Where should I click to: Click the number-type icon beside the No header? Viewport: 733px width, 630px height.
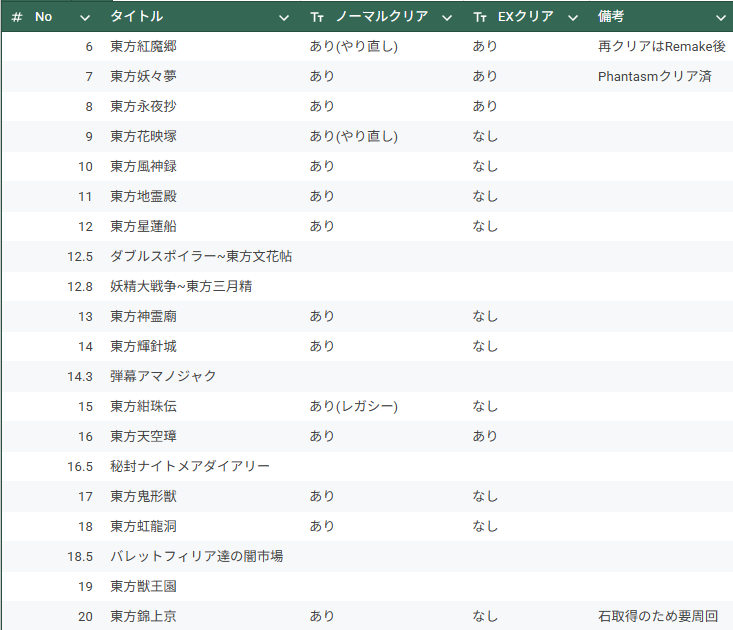click(17, 17)
